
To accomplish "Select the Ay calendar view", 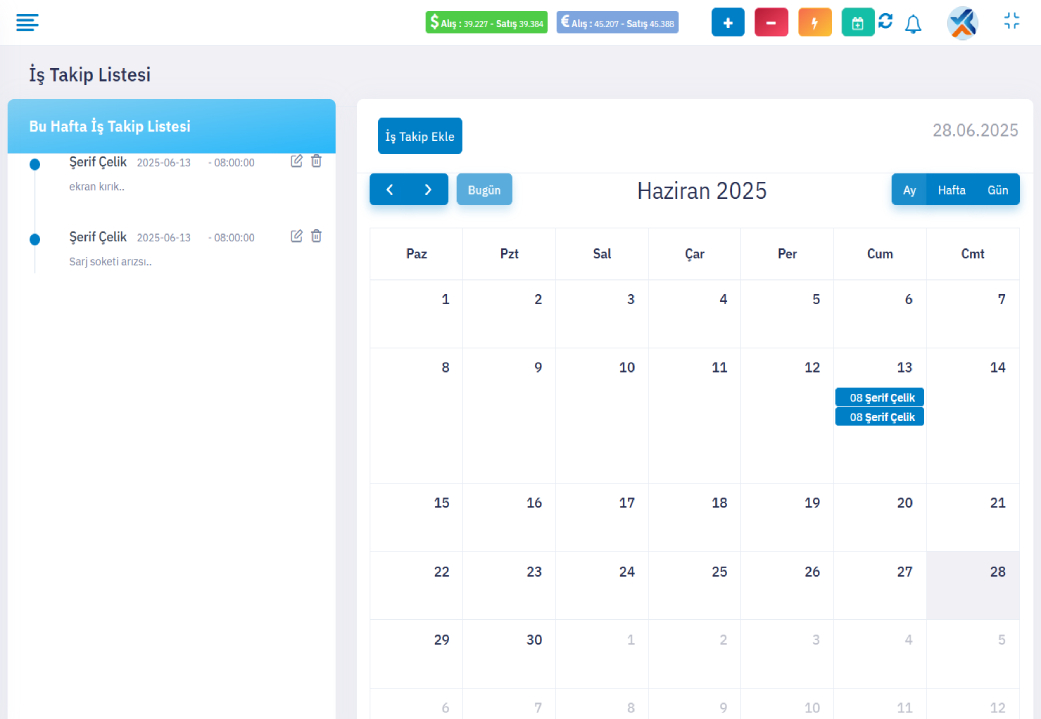I will (909, 189).
